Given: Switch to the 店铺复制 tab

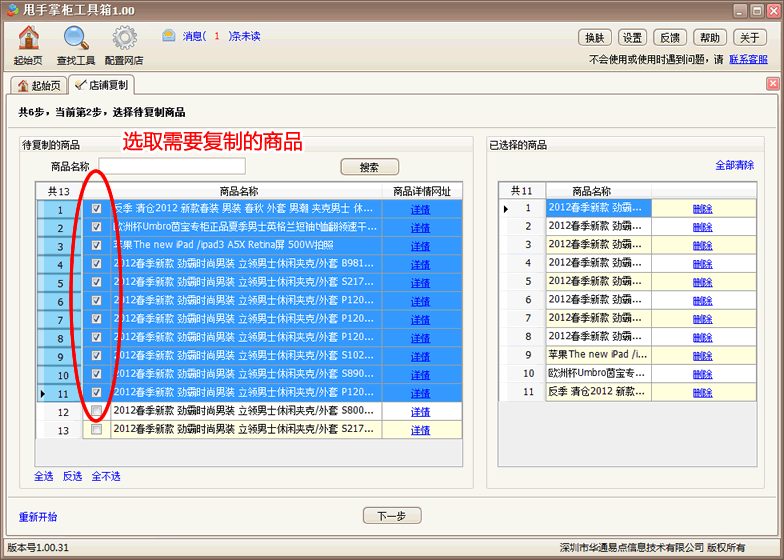Looking at the screenshot, I should point(102,85).
